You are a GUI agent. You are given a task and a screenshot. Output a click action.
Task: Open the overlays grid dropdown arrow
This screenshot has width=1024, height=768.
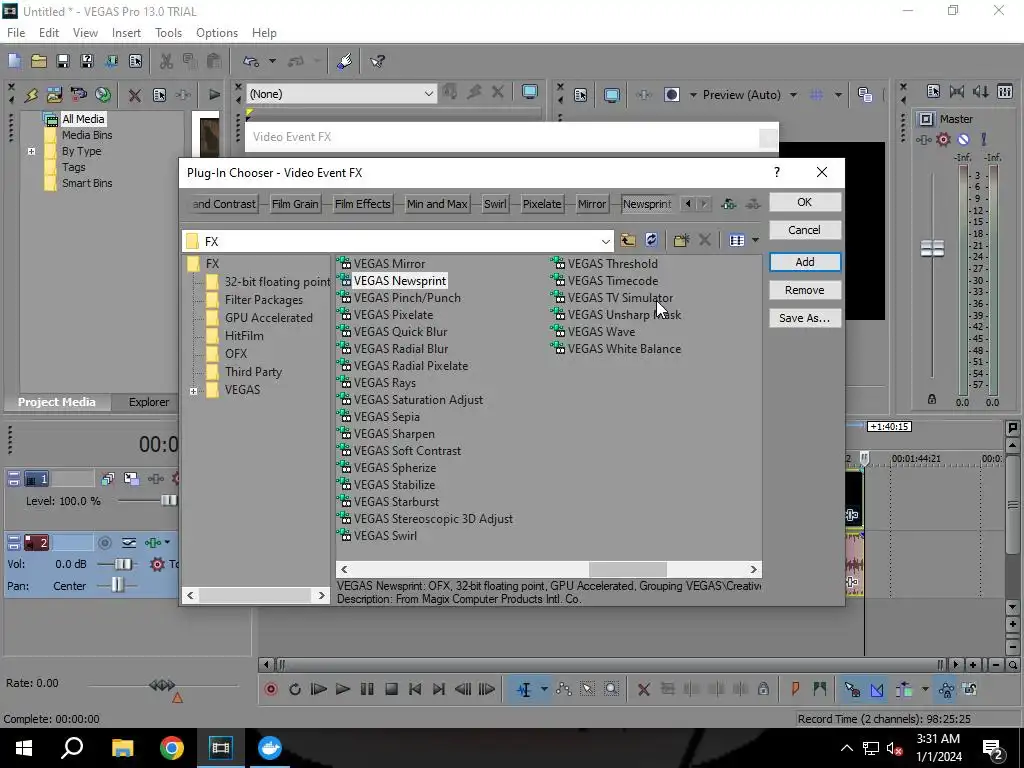click(838, 95)
